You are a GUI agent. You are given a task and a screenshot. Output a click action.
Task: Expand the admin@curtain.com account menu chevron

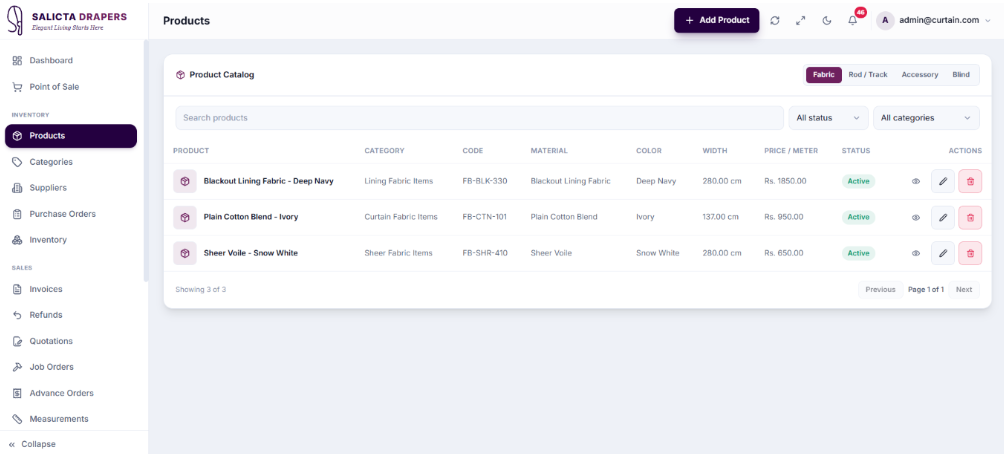click(x=987, y=20)
